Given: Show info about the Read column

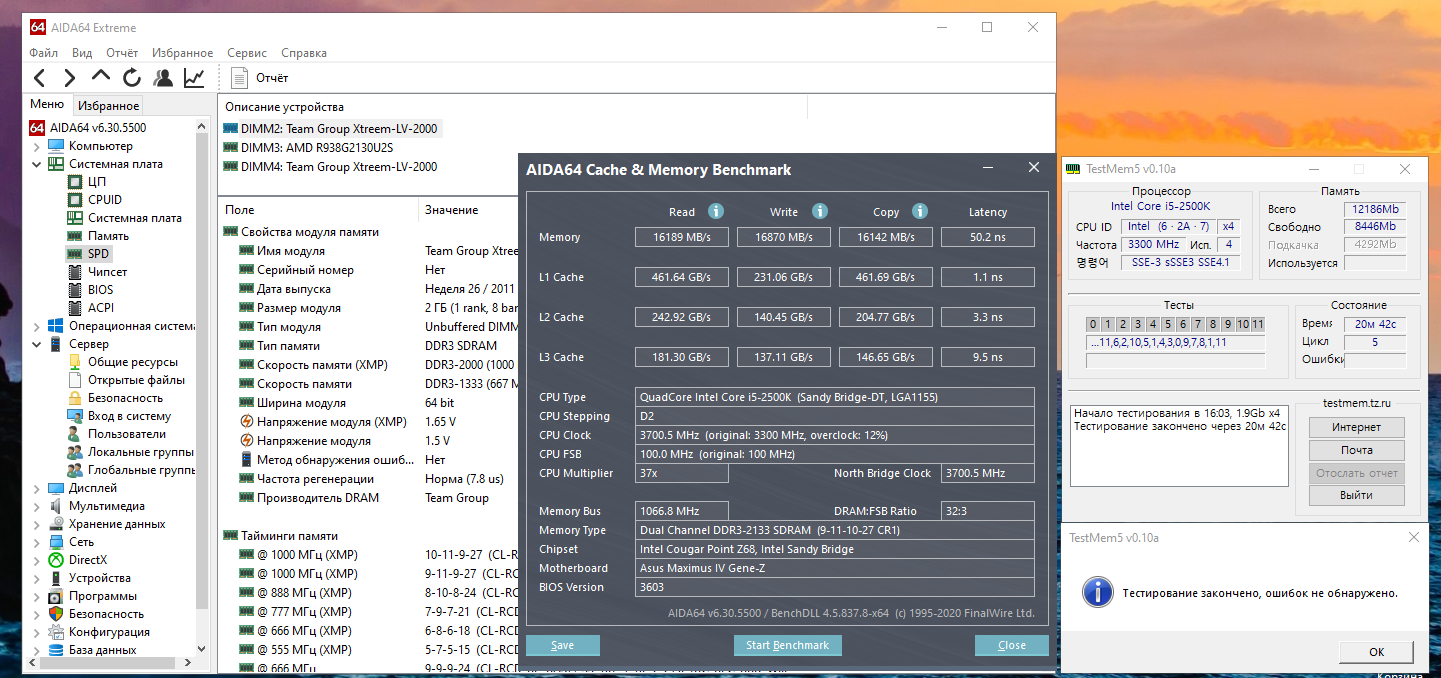Looking at the screenshot, I should [x=716, y=211].
